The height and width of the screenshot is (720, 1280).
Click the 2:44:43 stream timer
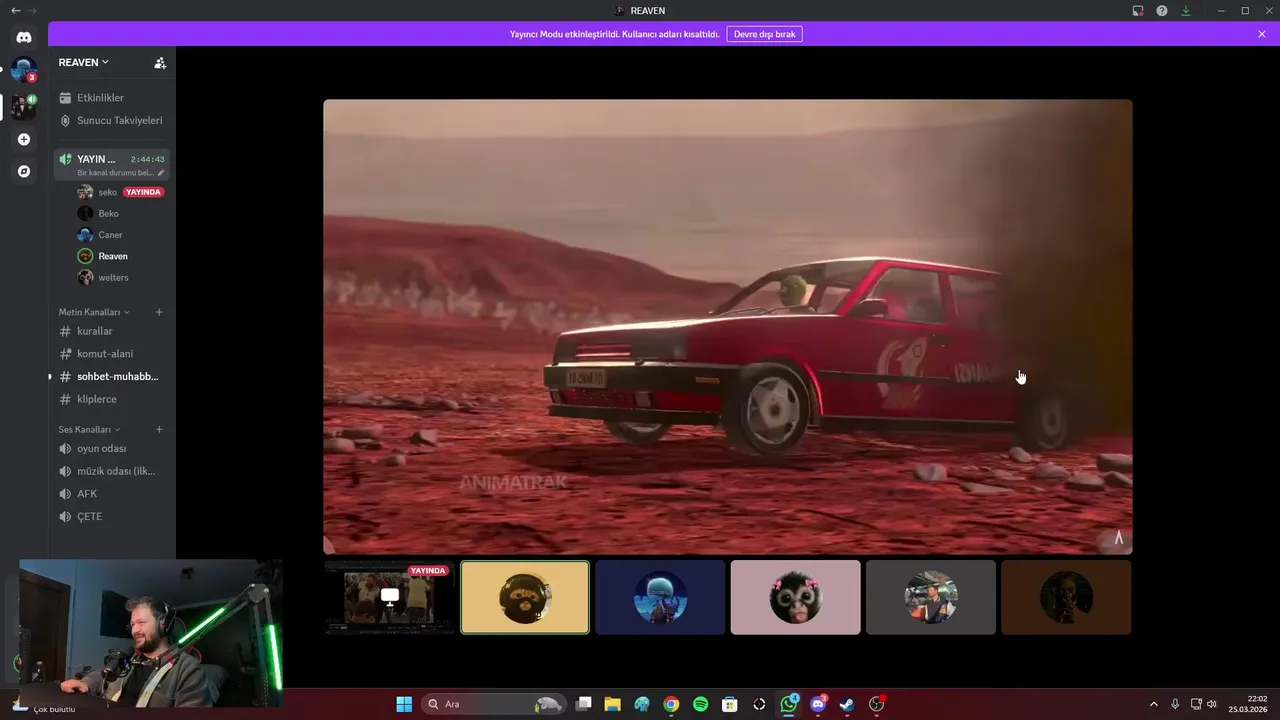[148, 159]
